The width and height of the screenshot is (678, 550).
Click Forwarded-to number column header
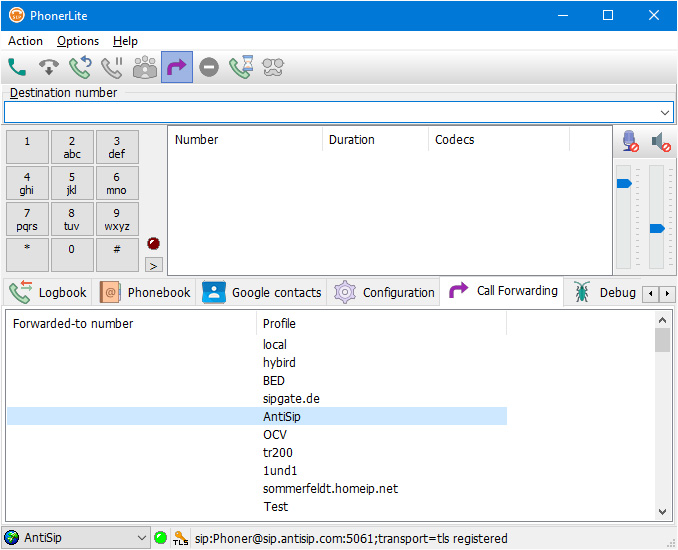click(132, 323)
